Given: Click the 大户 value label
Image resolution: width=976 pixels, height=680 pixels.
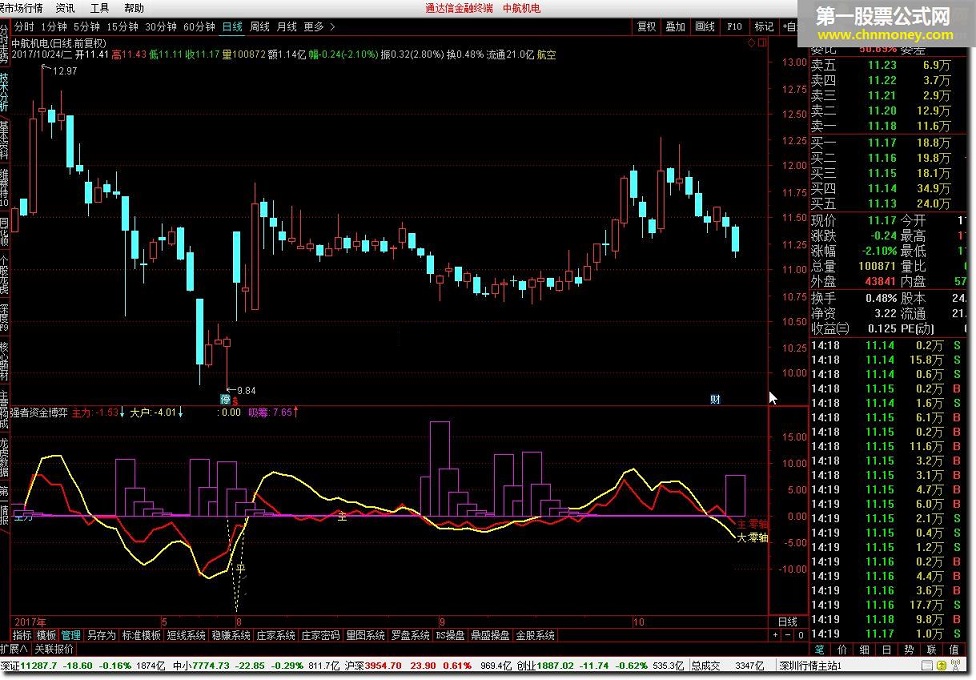Looking at the screenshot, I should click(156, 412).
